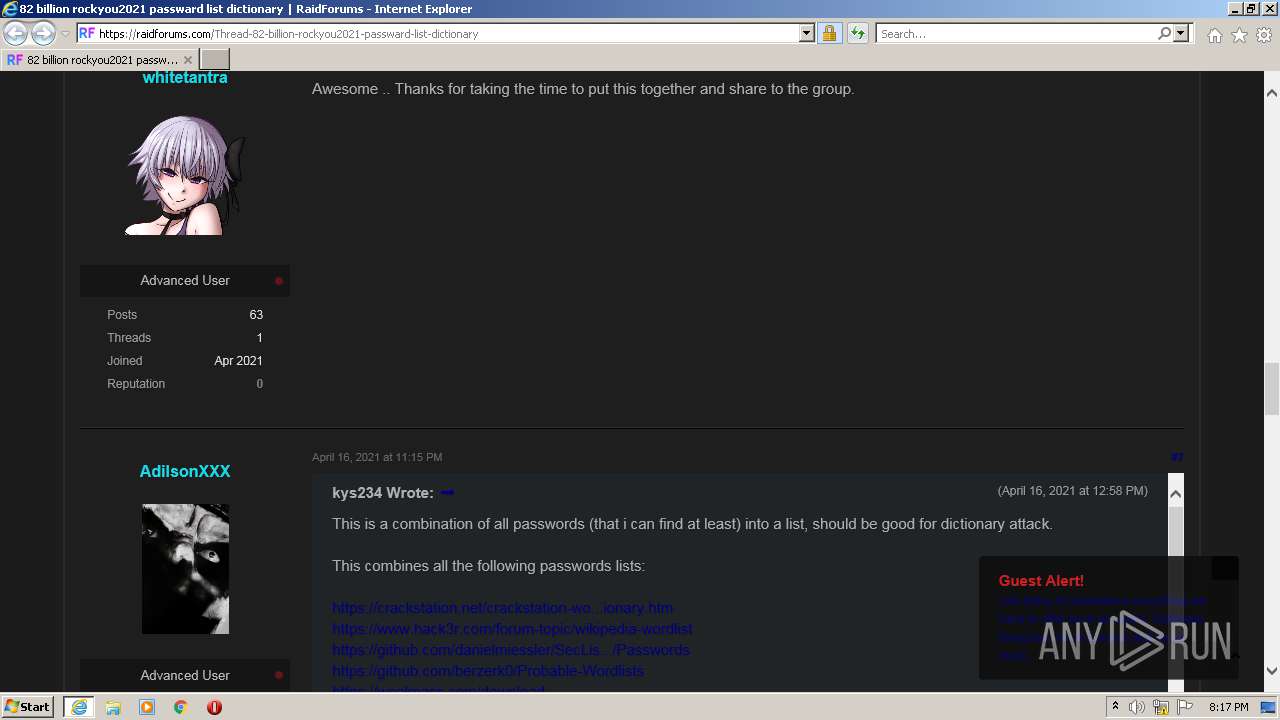Click the security lock icon
The image size is (1280, 720).
pos(829,34)
